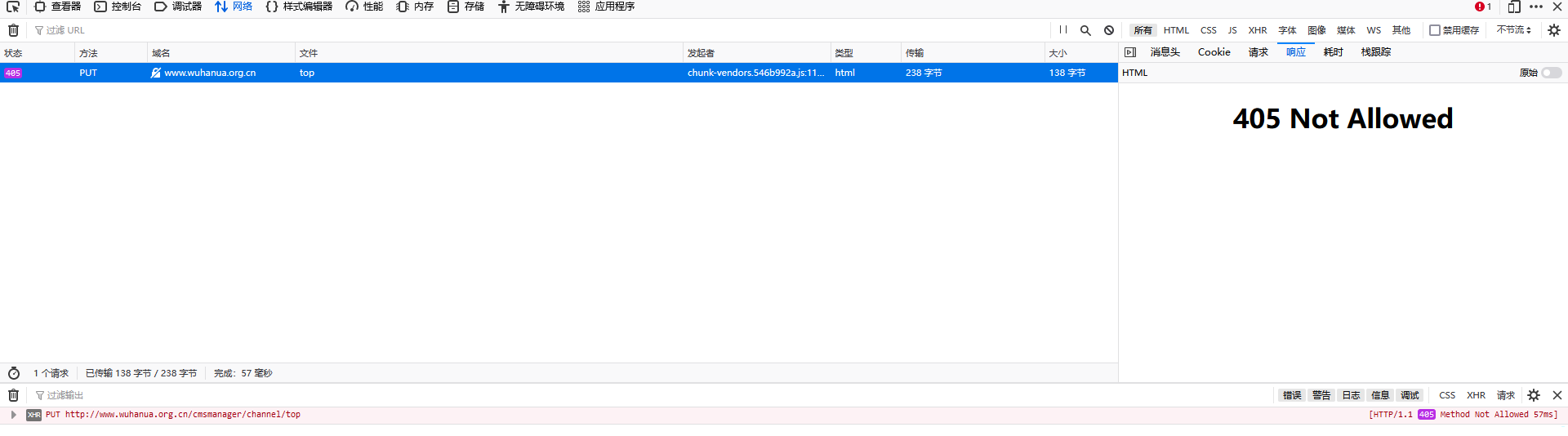The width and height of the screenshot is (1568, 436).
Task: Pause network recording
Action: [x=1063, y=30]
